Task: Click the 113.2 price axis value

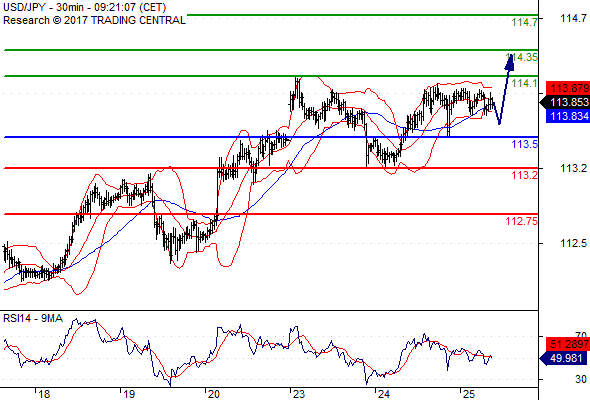Action: (574, 168)
